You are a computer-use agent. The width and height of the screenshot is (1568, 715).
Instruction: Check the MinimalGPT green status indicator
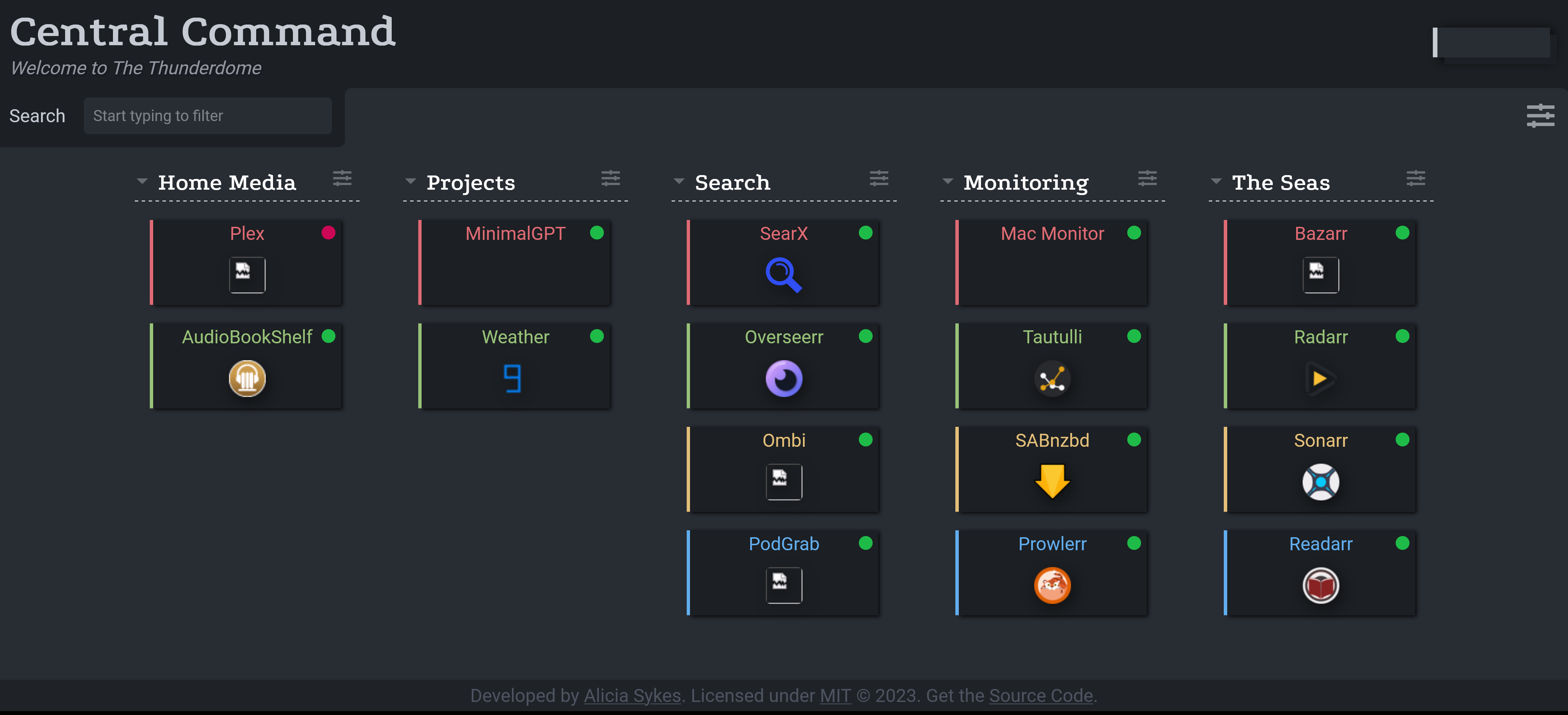tap(597, 233)
